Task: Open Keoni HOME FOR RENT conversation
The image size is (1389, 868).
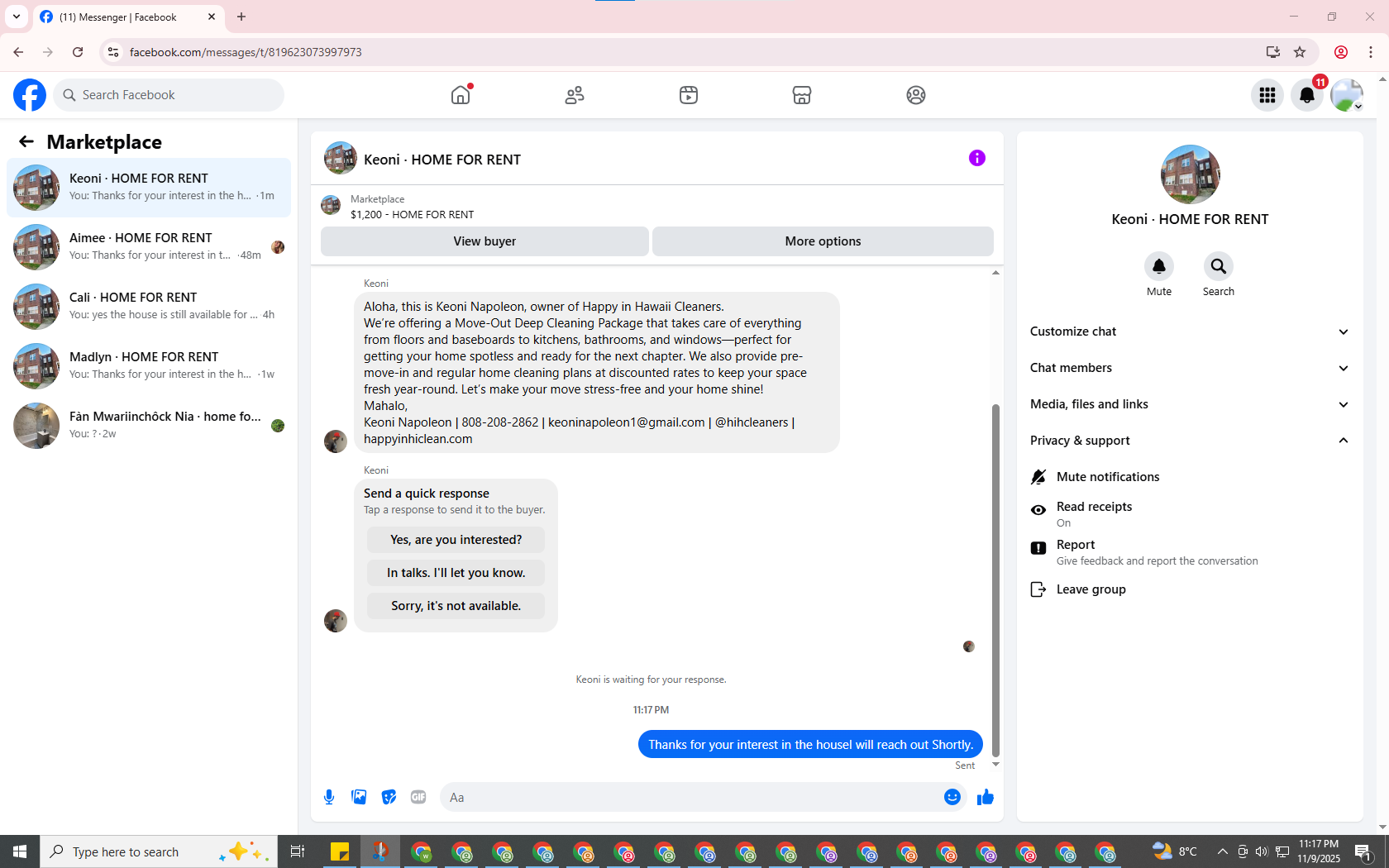Action: tap(149, 188)
